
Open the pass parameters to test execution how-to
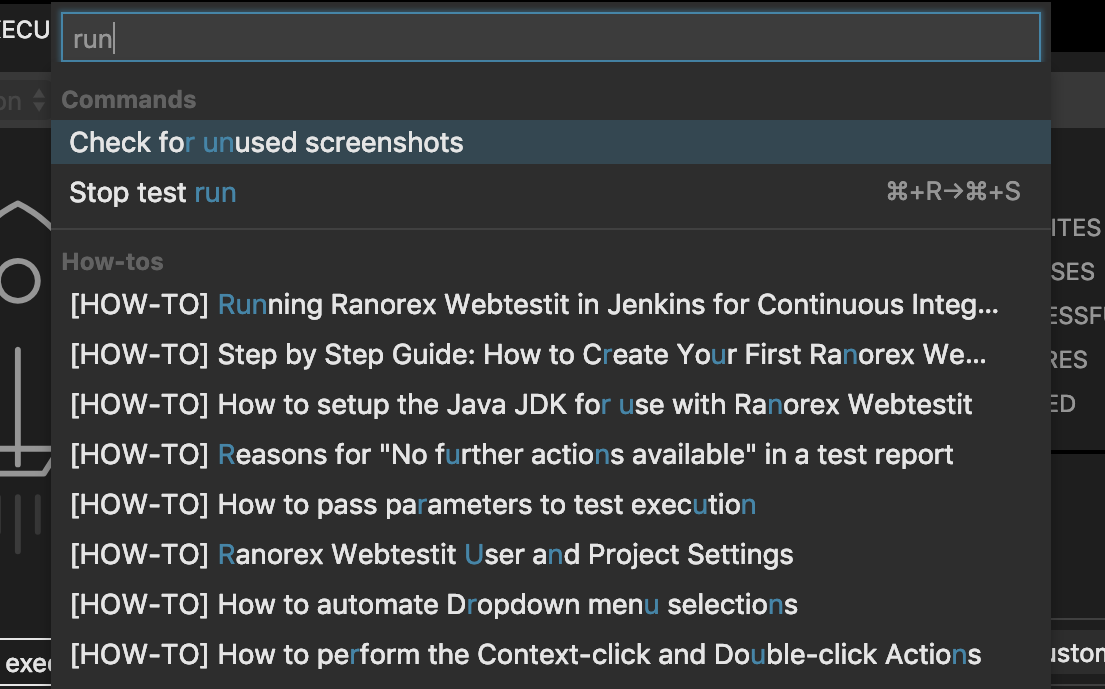[x=412, y=505]
